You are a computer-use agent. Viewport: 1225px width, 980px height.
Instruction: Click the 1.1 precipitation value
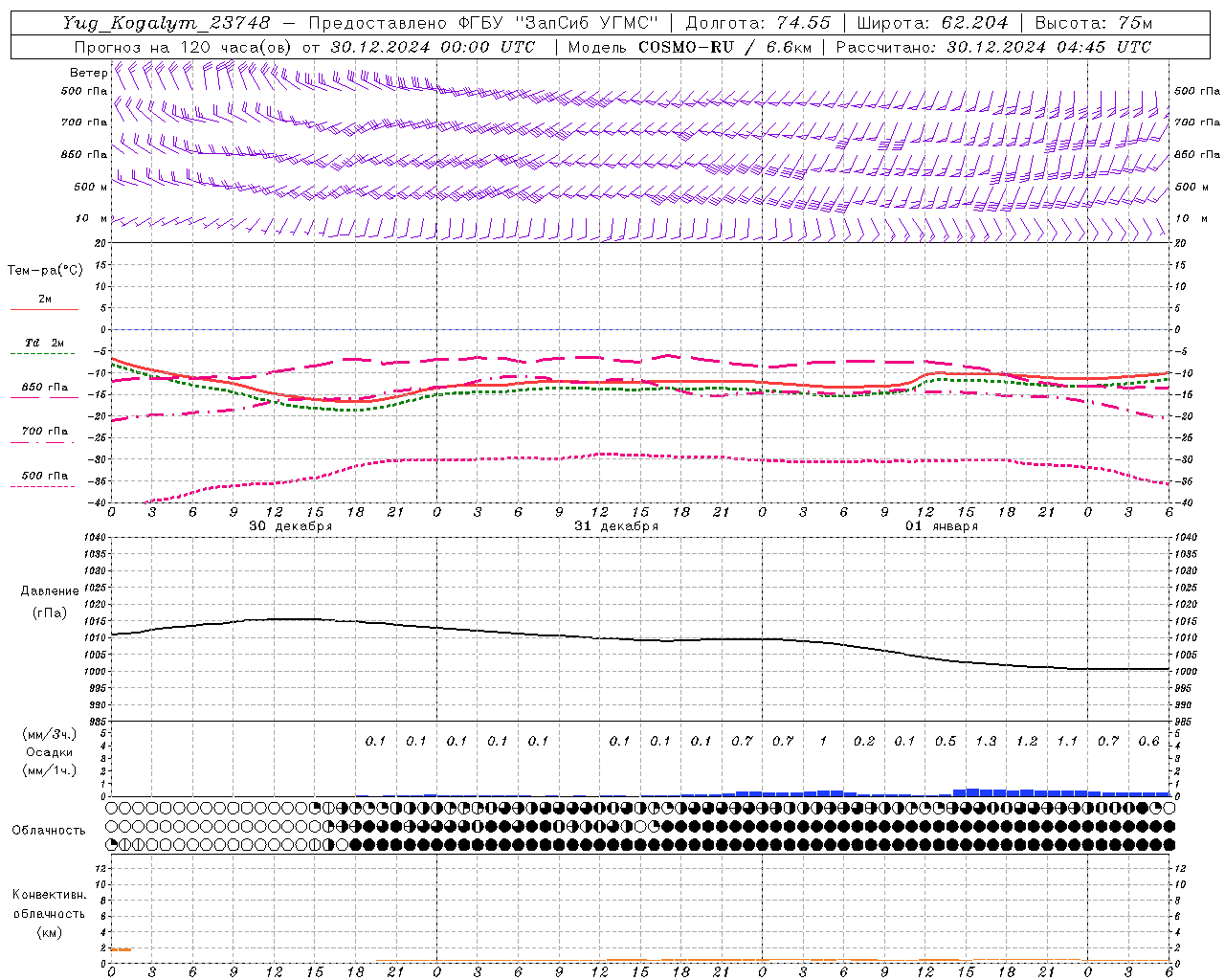1067,741
